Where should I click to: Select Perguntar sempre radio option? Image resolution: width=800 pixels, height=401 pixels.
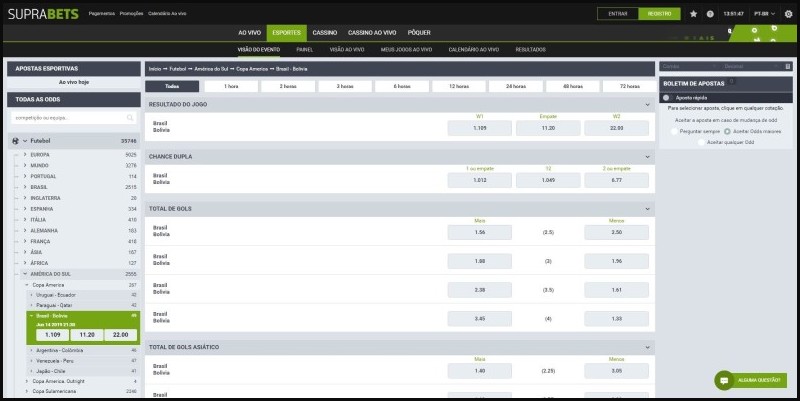point(674,132)
